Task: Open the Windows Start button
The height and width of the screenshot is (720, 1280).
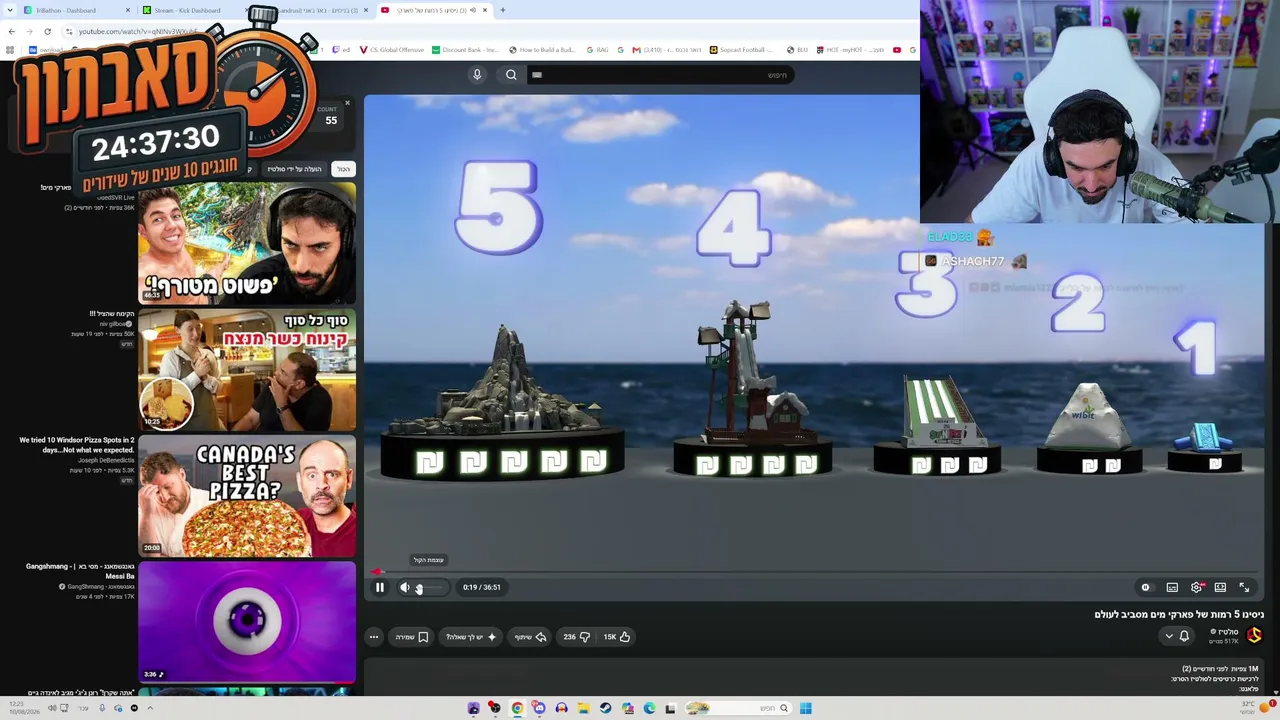Action: pyautogui.click(x=805, y=708)
